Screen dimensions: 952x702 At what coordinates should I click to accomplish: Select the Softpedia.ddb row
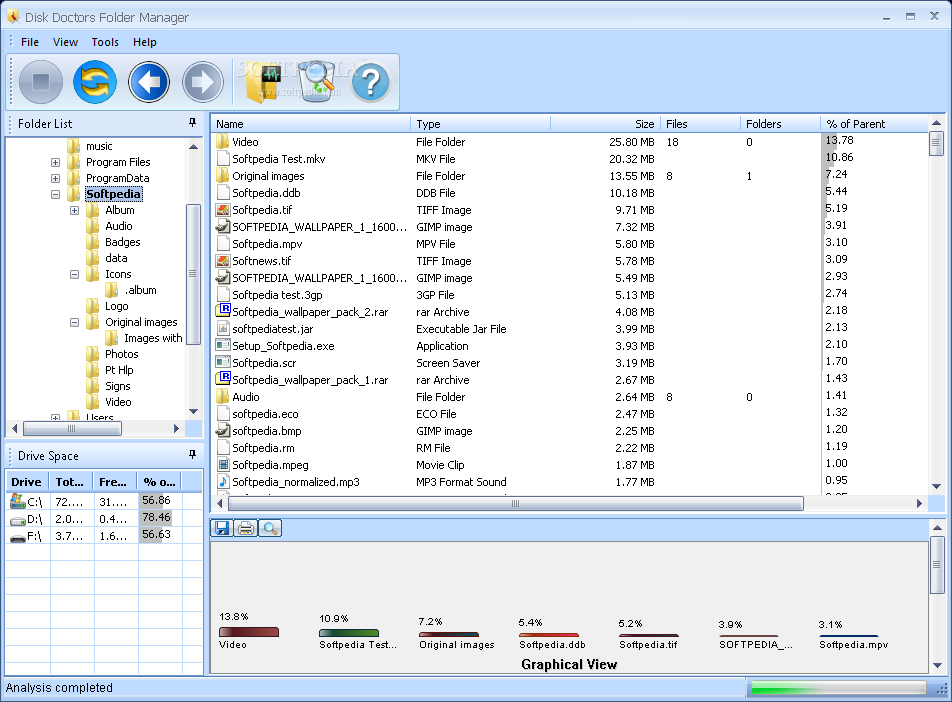click(570, 193)
